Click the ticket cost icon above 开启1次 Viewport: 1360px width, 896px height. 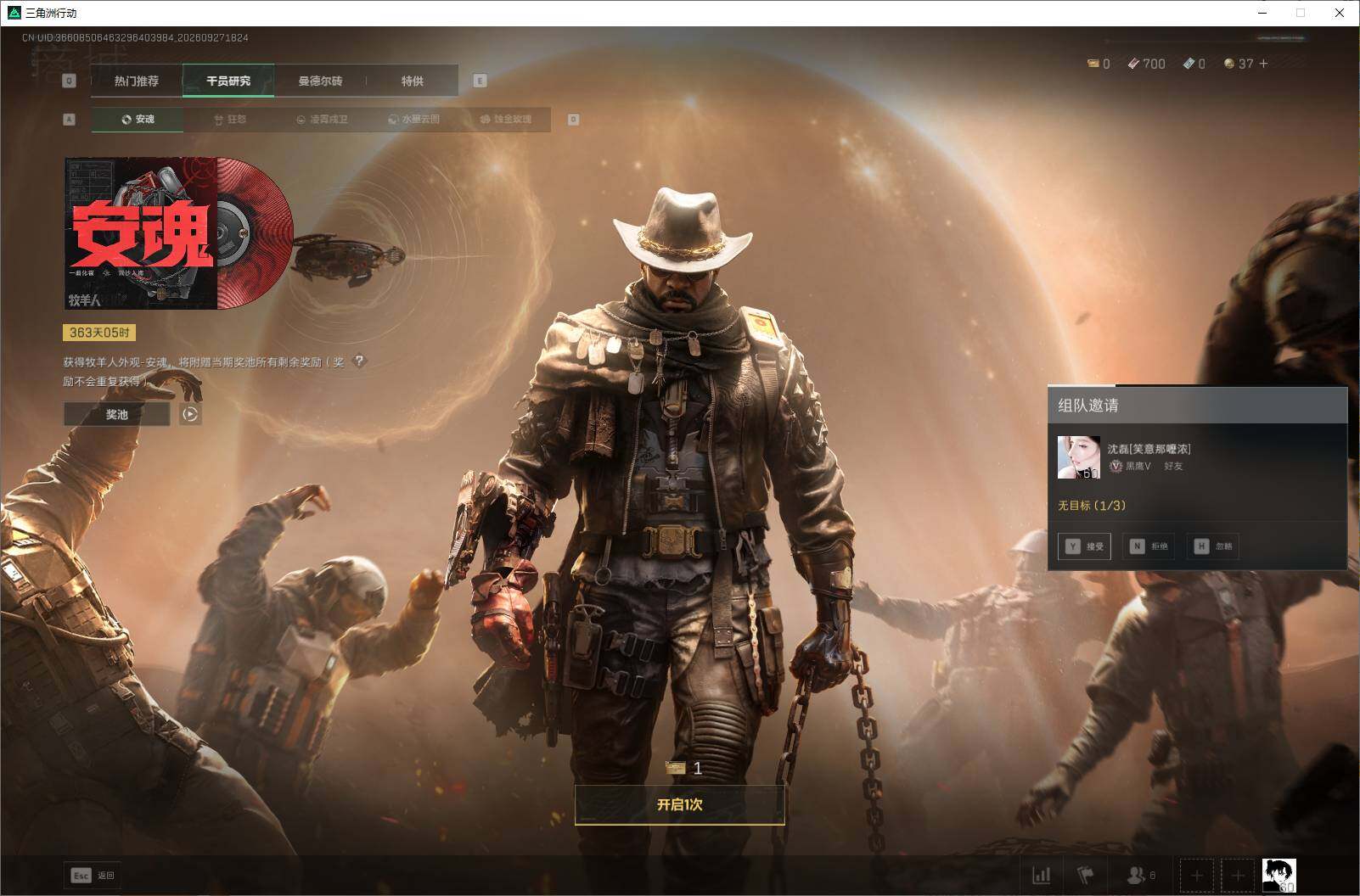click(x=676, y=768)
